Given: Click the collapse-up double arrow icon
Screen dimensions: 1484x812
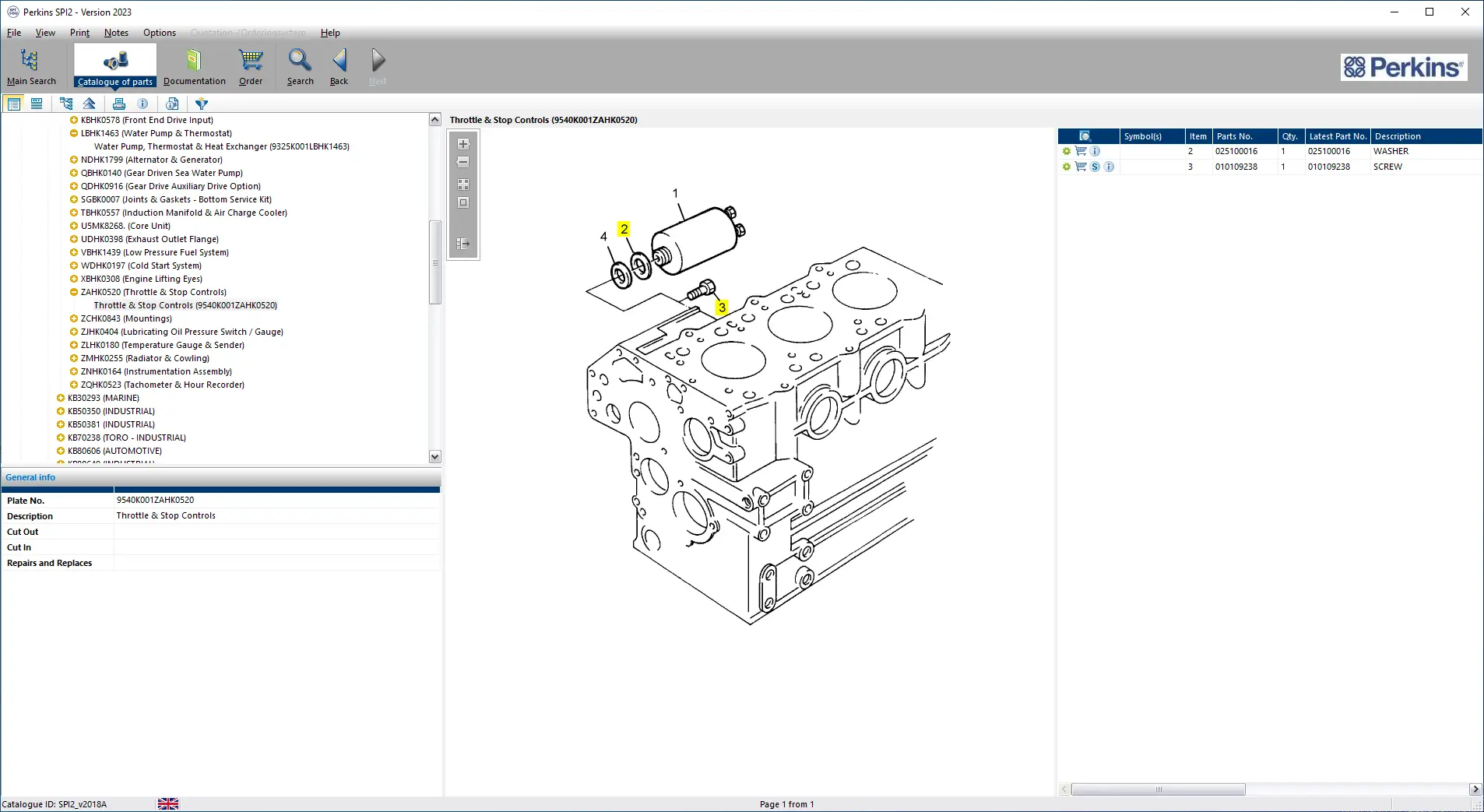Looking at the screenshot, I should tap(89, 104).
